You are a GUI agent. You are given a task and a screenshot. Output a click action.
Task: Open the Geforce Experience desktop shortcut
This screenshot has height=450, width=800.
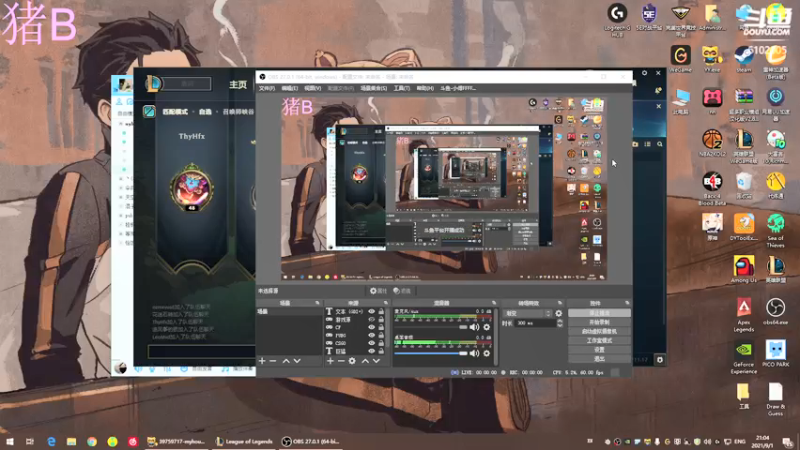(x=744, y=358)
